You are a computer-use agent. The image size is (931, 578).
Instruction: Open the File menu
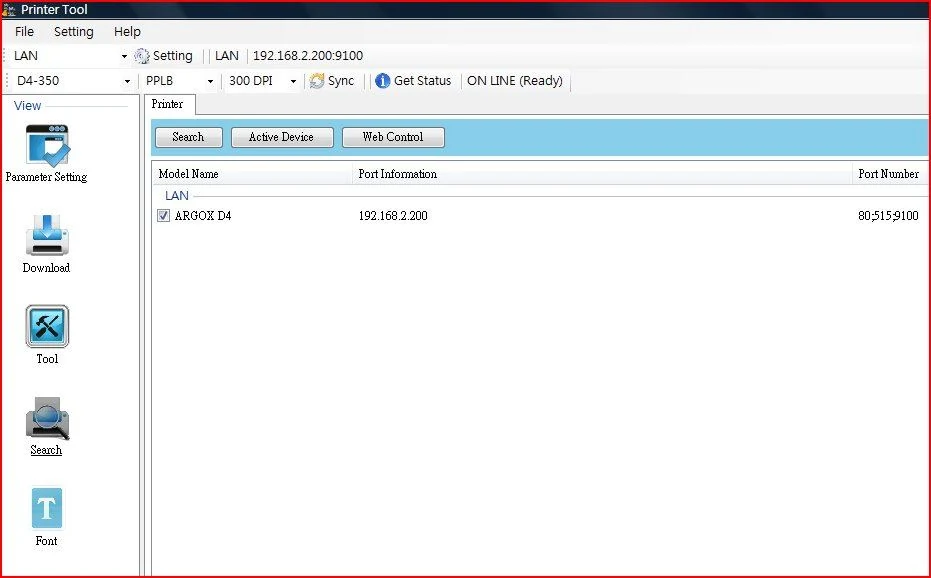(x=24, y=31)
